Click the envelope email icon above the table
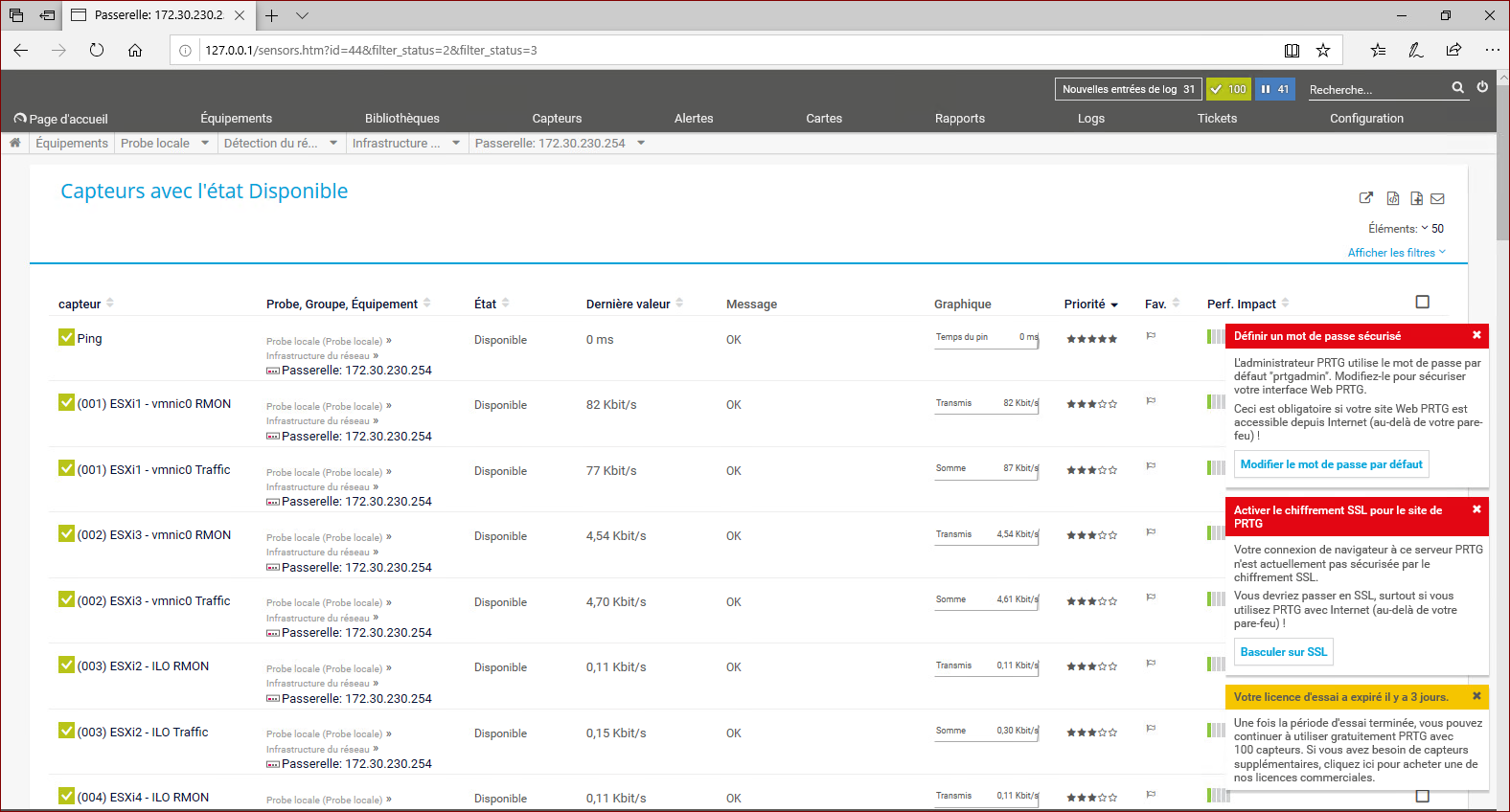 (1437, 198)
